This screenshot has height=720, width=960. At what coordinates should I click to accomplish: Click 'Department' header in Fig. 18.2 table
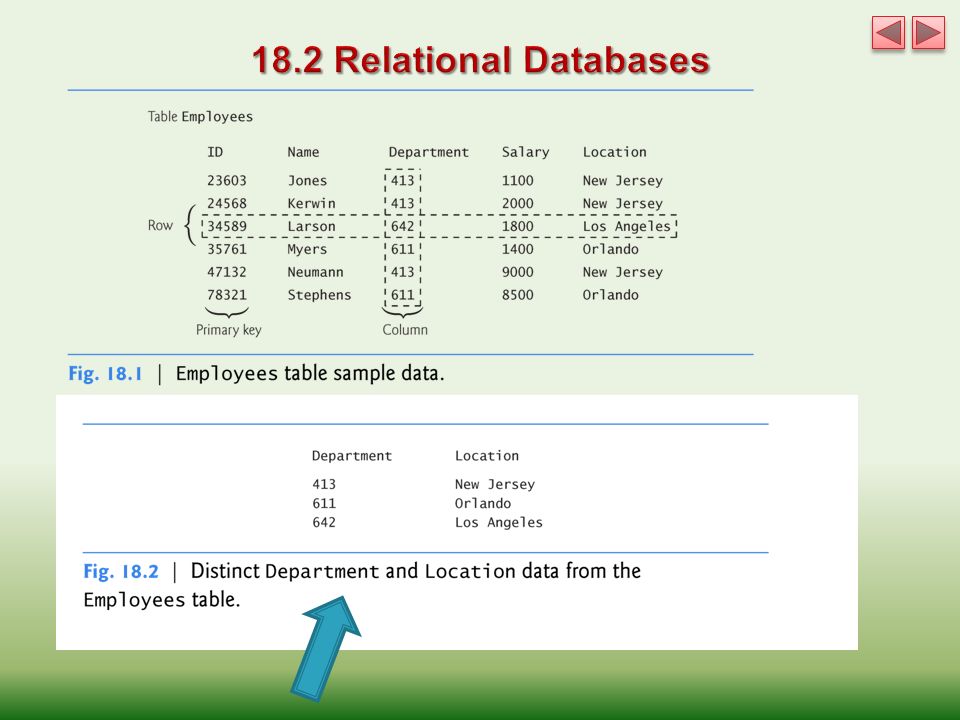click(x=352, y=456)
